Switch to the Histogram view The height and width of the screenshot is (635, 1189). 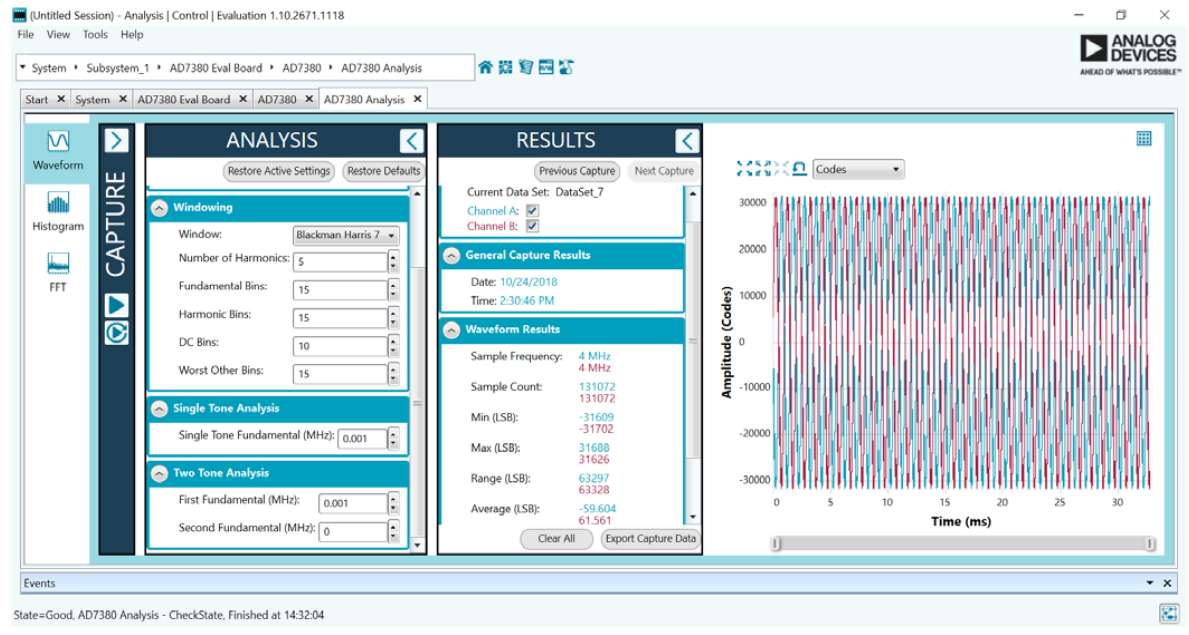click(58, 211)
